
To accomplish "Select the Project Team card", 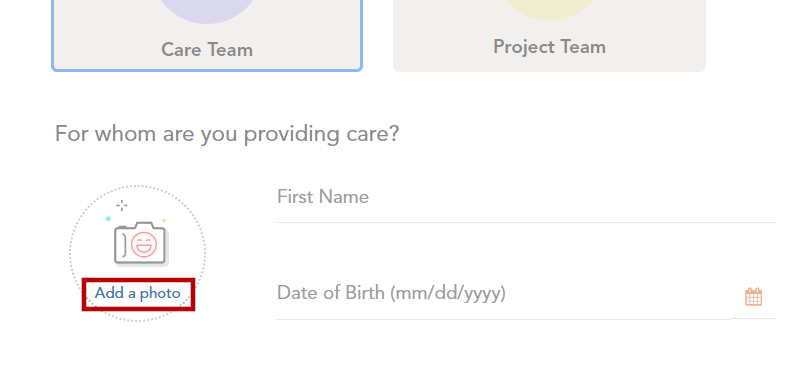I will point(549,35).
